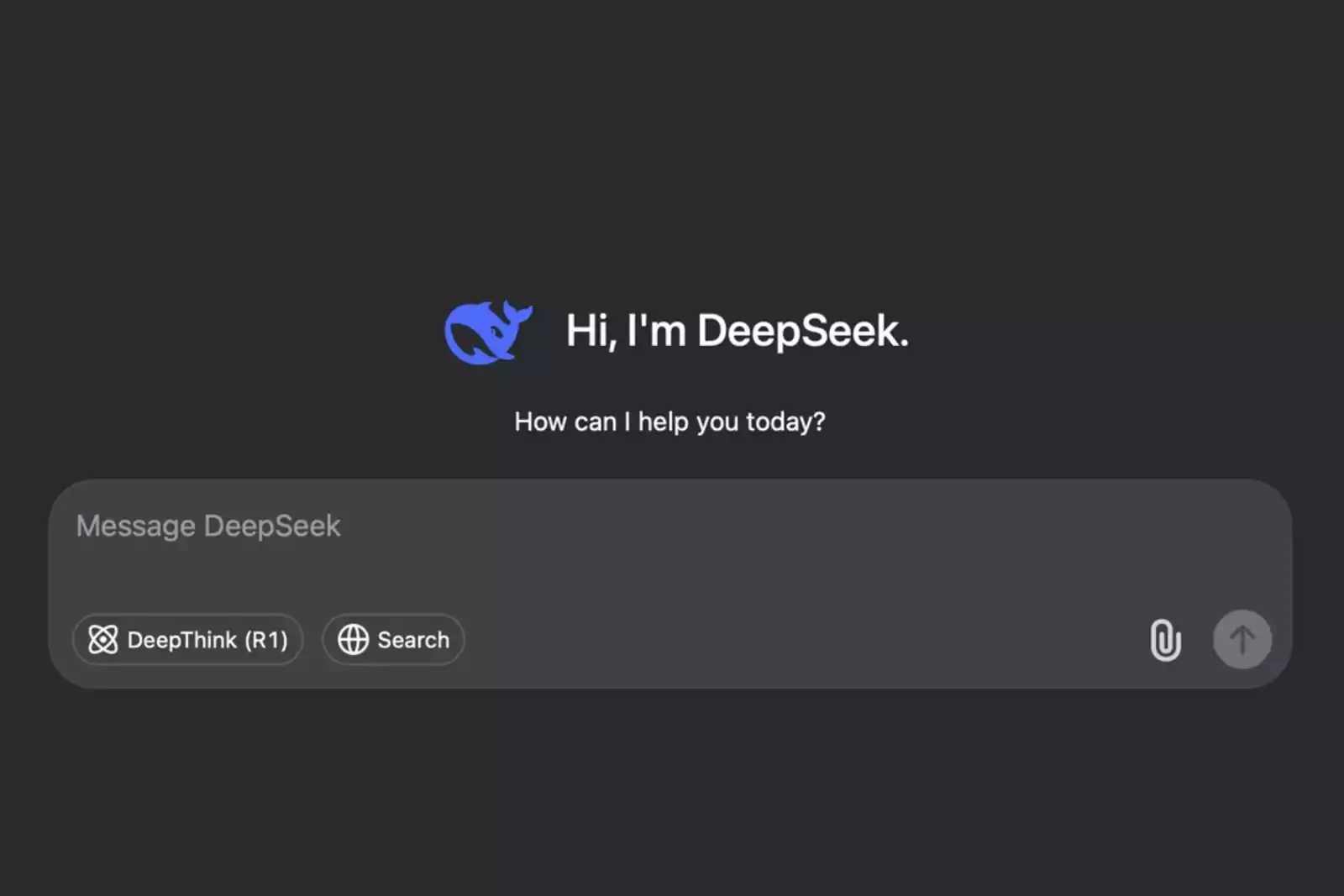Click the Message DeepSeek placeholder text

click(x=207, y=527)
